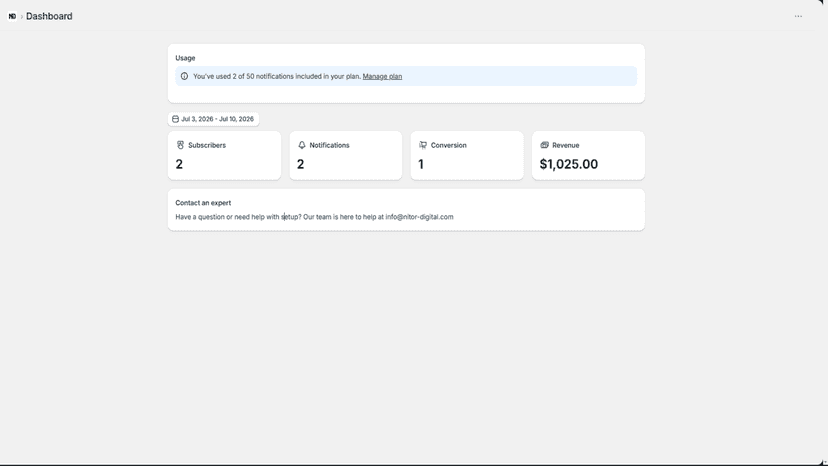828x466 pixels.
Task: Click the Usage section heading
Action: [185, 58]
